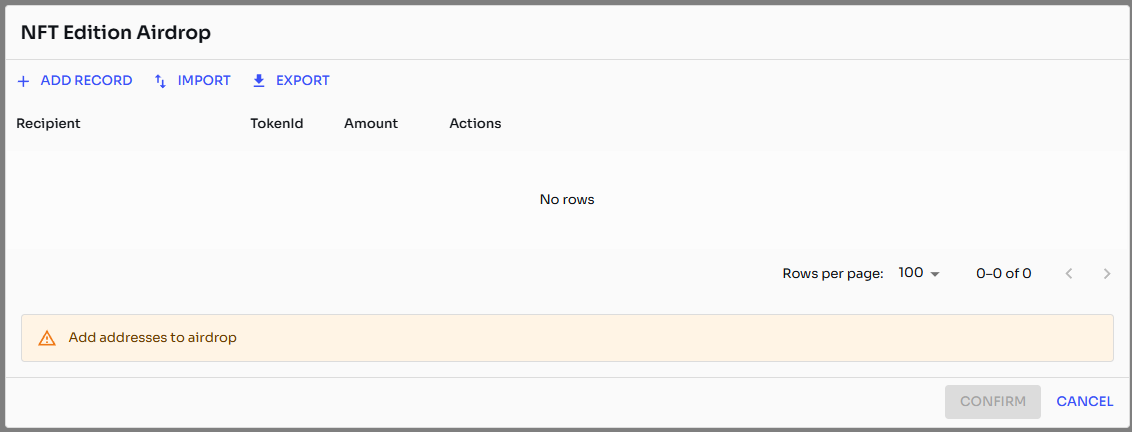Screen dimensions: 1132x432
Task: Click the download arrow export icon
Action: 259,81
